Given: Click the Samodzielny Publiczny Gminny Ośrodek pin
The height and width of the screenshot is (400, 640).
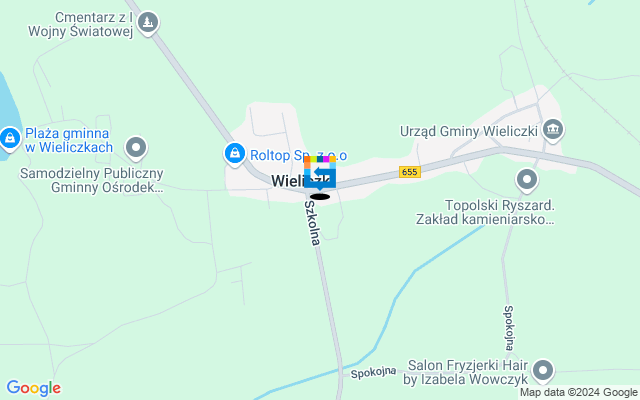Looking at the screenshot, I should tap(136, 147).
